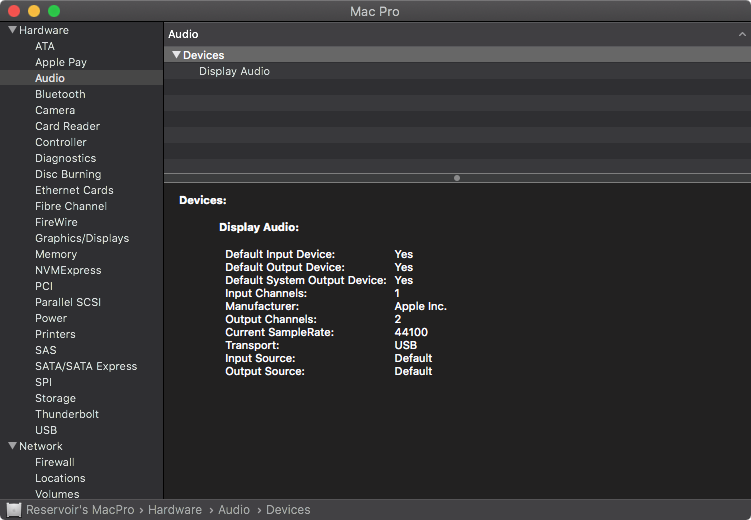The image size is (751, 520).
Task: Select Thunderbolt in the sidebar
Action: pyautogui.click(x=67, y=414)
